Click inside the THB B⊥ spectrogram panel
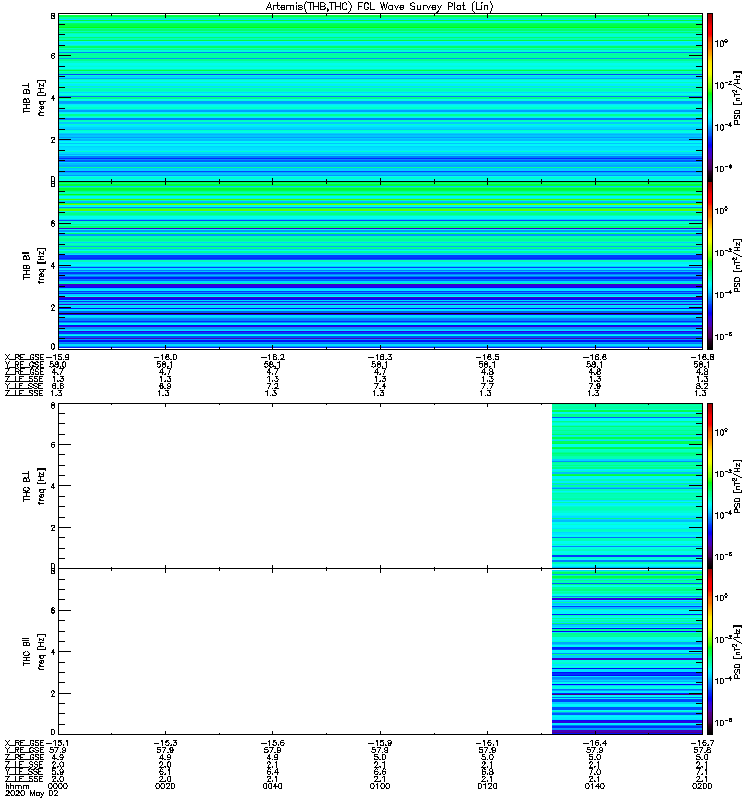 pos(380,97)
